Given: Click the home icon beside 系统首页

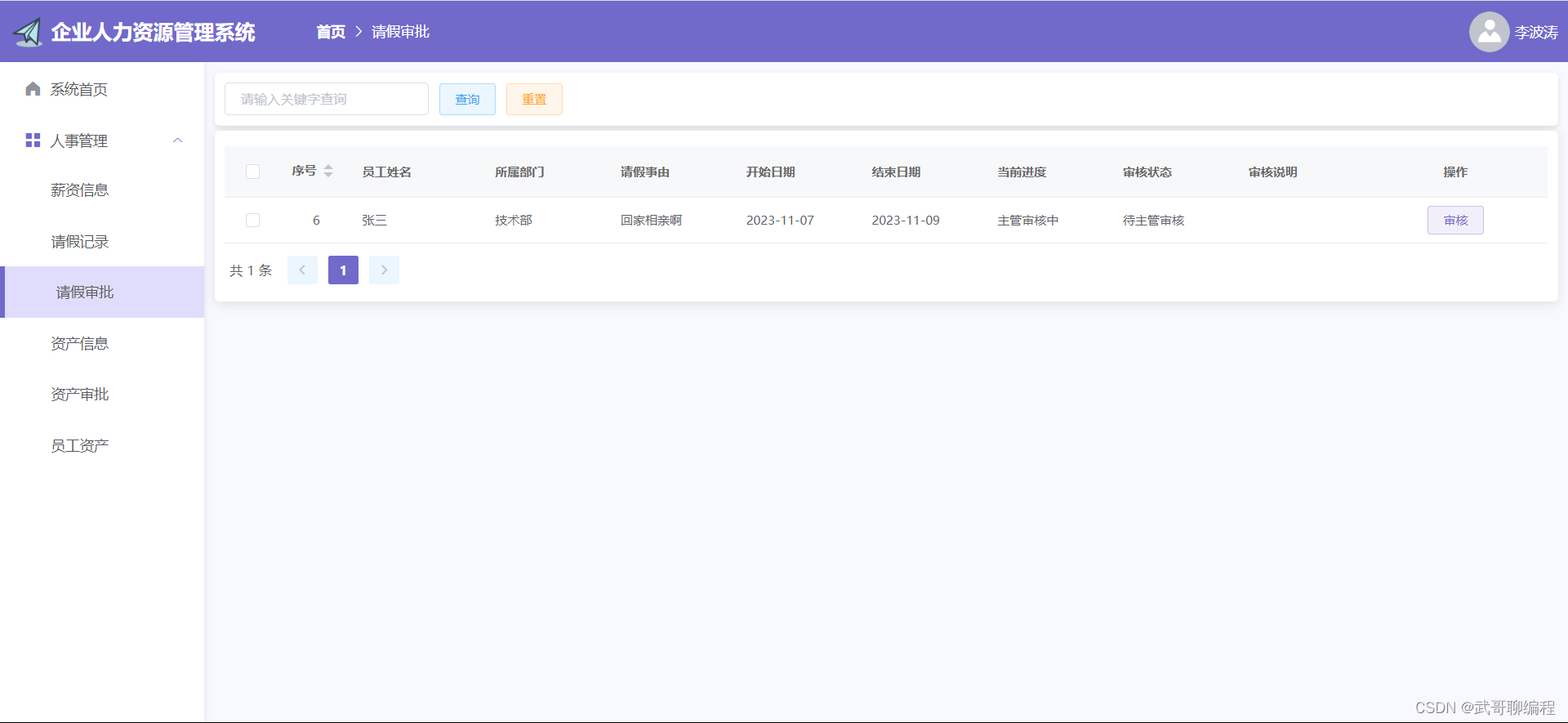Looking at the screenshot, I should click(x=33, y=89).
